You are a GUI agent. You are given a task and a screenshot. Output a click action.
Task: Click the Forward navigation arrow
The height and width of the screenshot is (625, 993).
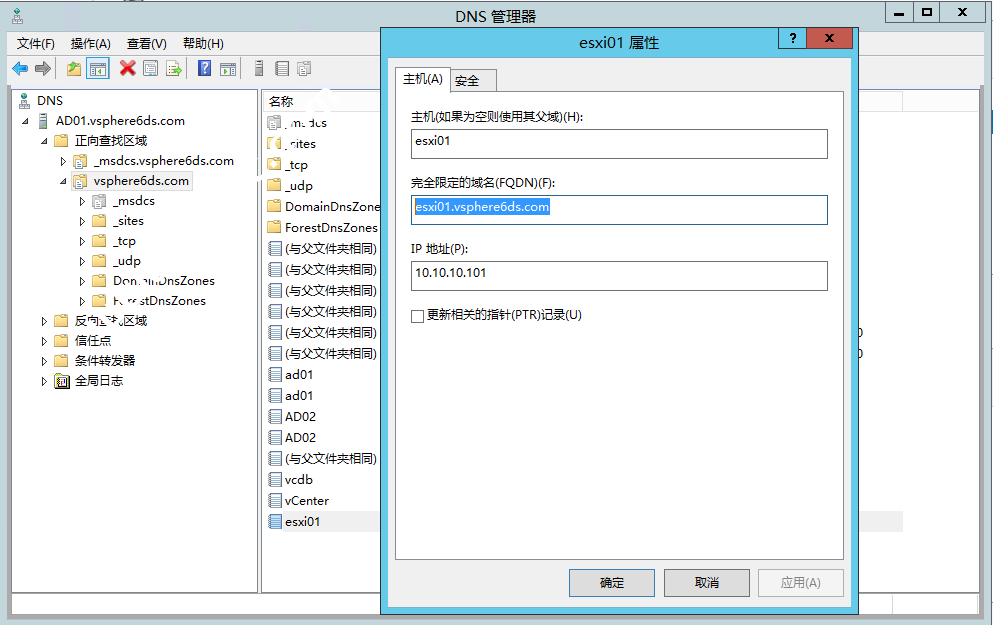click(x=40, y=68)
